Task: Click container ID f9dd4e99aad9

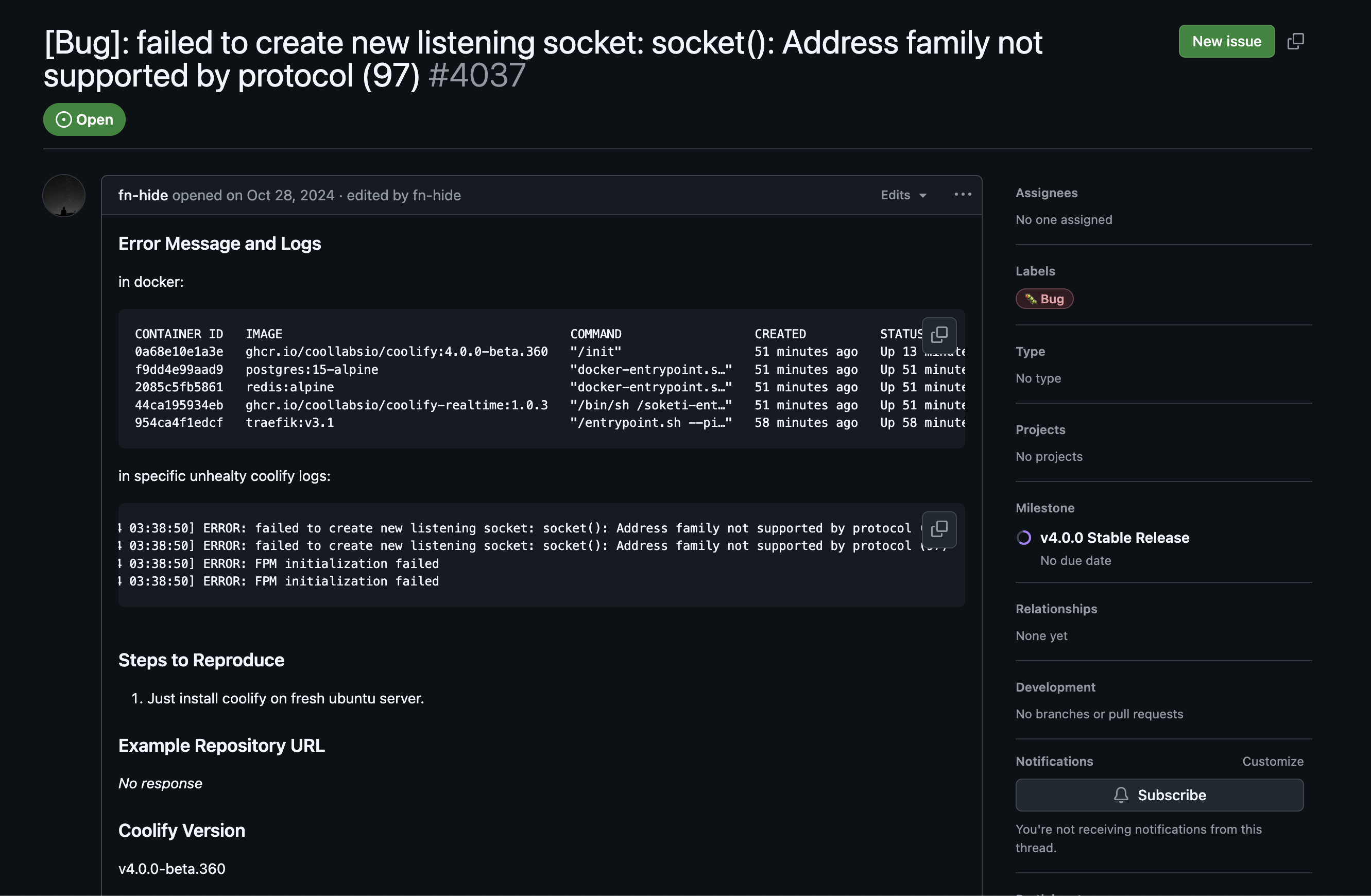Action: pos(179,370)
